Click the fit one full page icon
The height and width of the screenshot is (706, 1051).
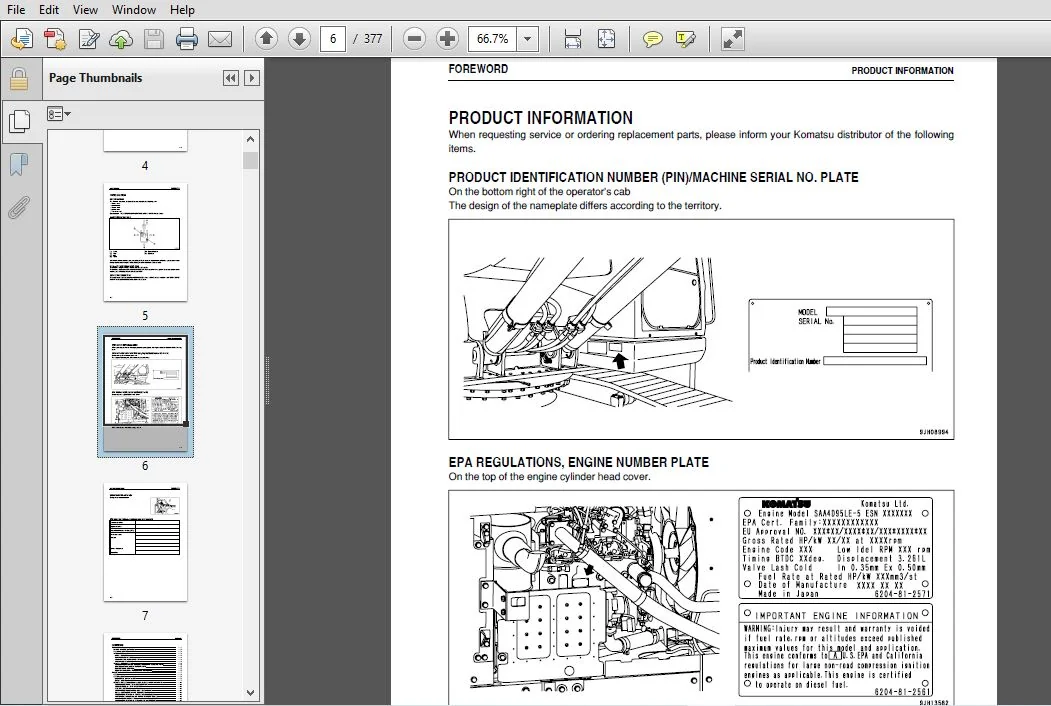[x=606, y=39]
